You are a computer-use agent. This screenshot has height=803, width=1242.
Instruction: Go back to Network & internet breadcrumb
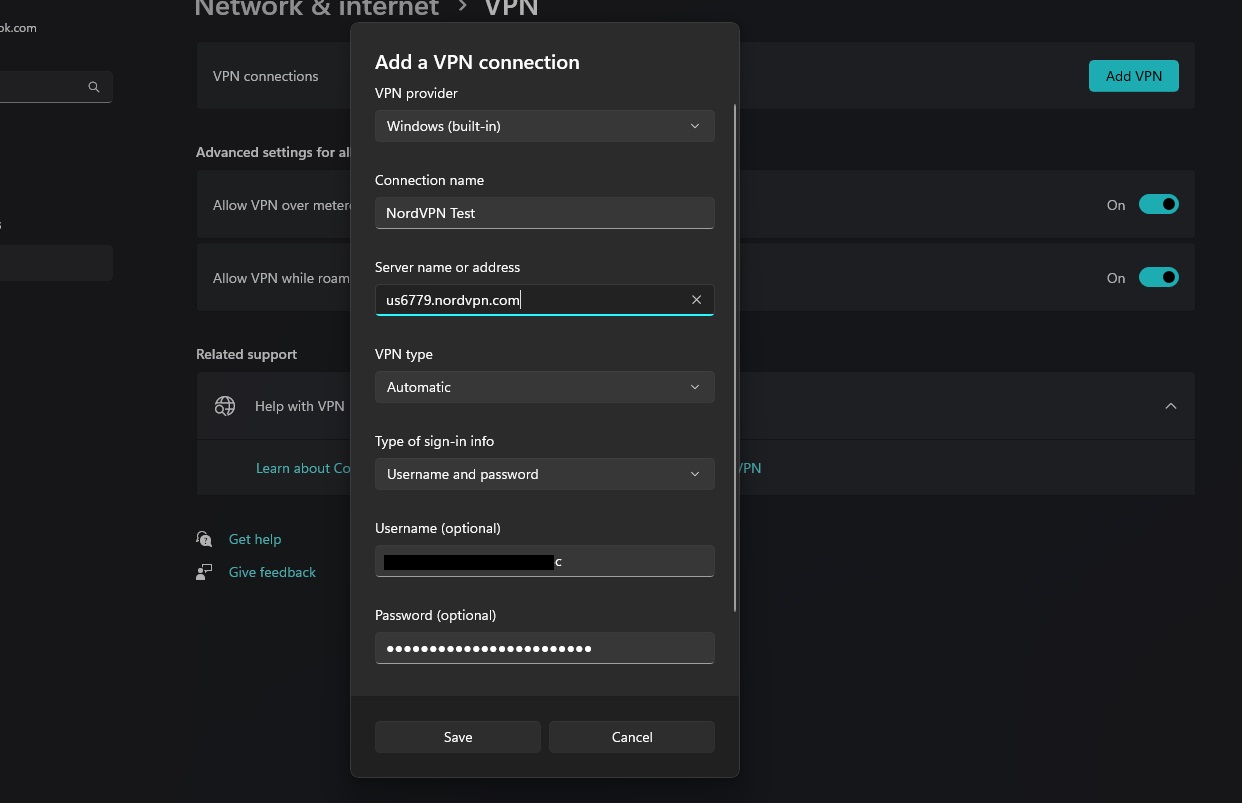[x=317, y=9]
